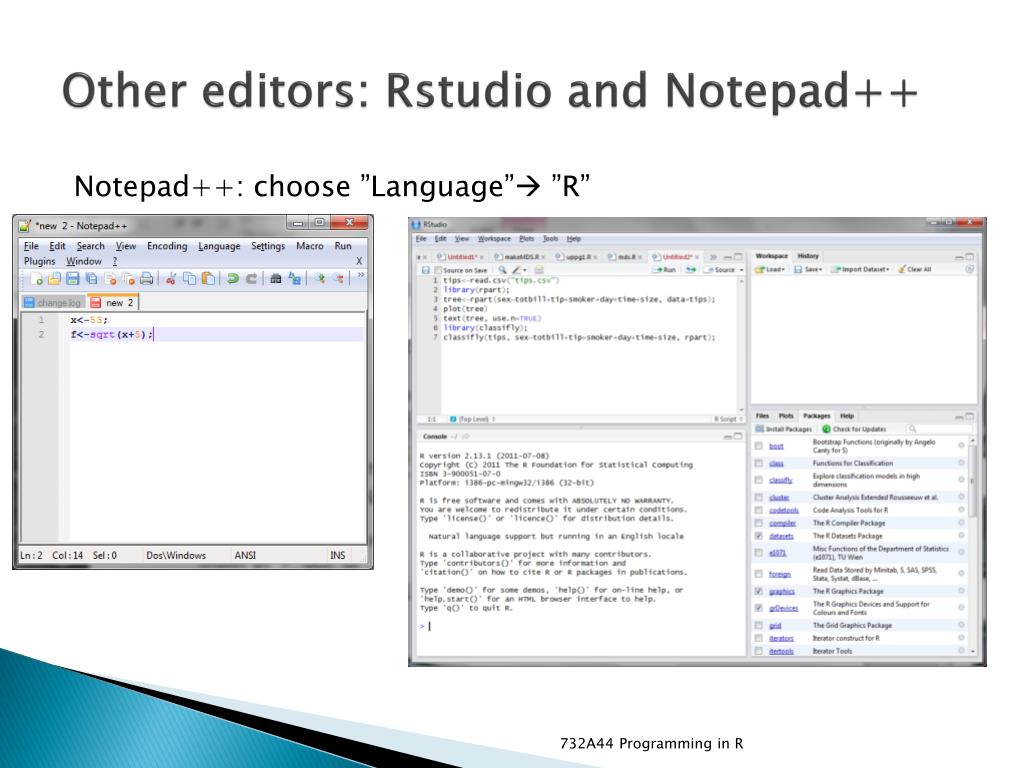This screenshot has width=1024, height=768.
Task: Uncheck the graphics package checkbox
Action: tap(759, 592)
